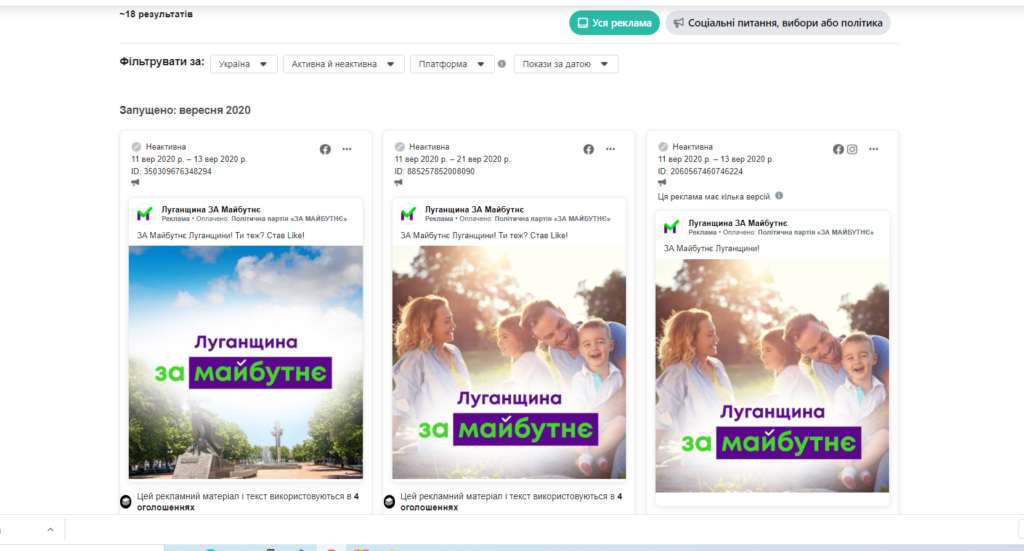
Task: Open three-dot menu on ad ID 885257852008090
Action: [610, 150]
